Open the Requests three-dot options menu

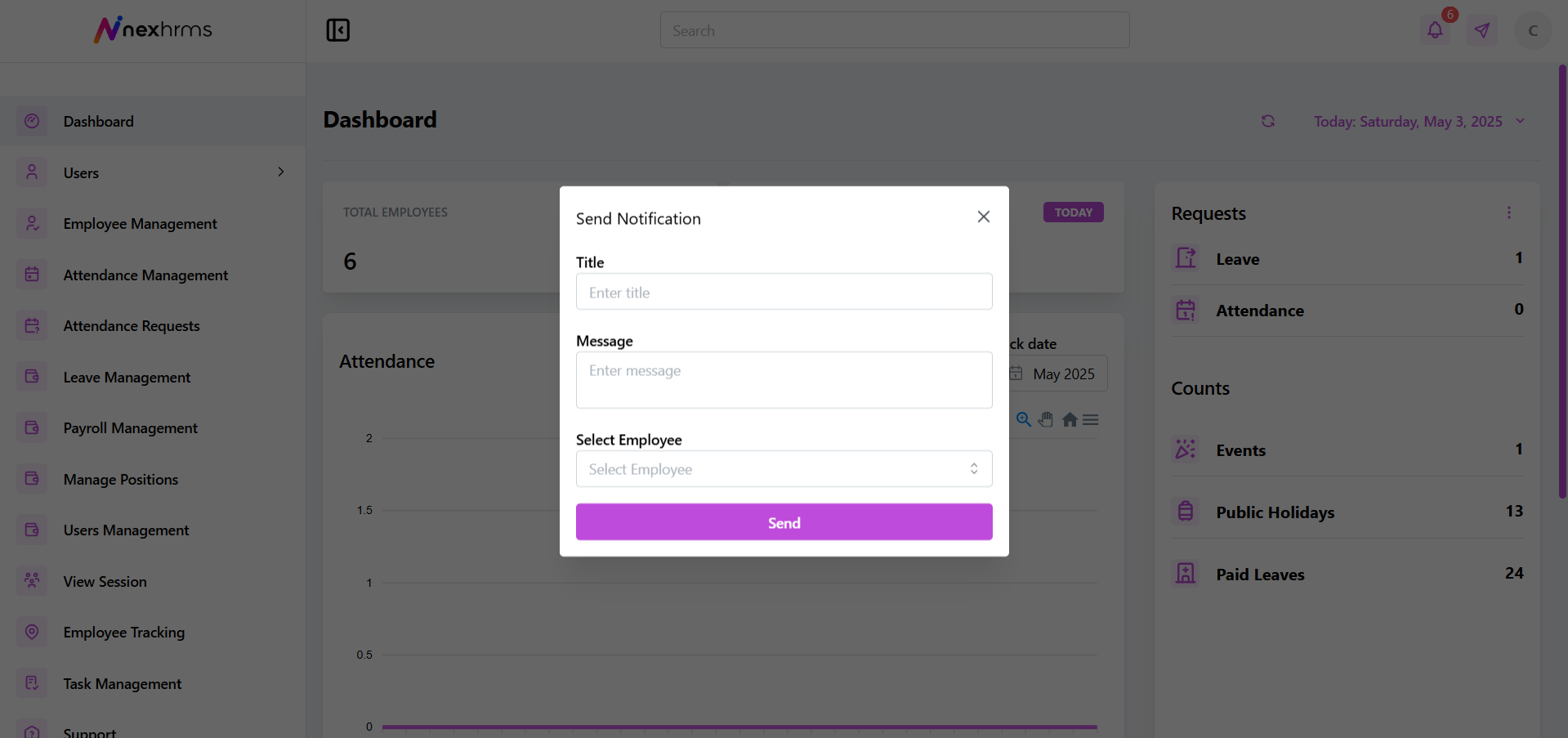pos(1509,212)
